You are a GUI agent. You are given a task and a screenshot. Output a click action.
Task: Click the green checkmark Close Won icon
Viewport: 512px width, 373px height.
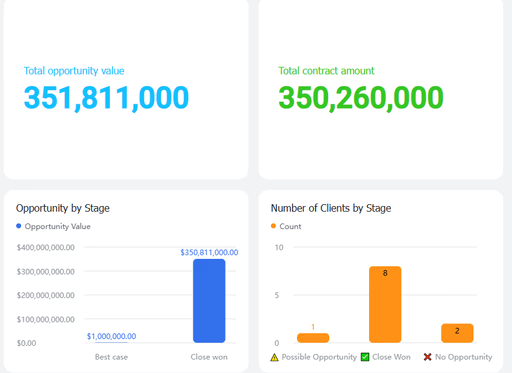[x=365, y=357]
